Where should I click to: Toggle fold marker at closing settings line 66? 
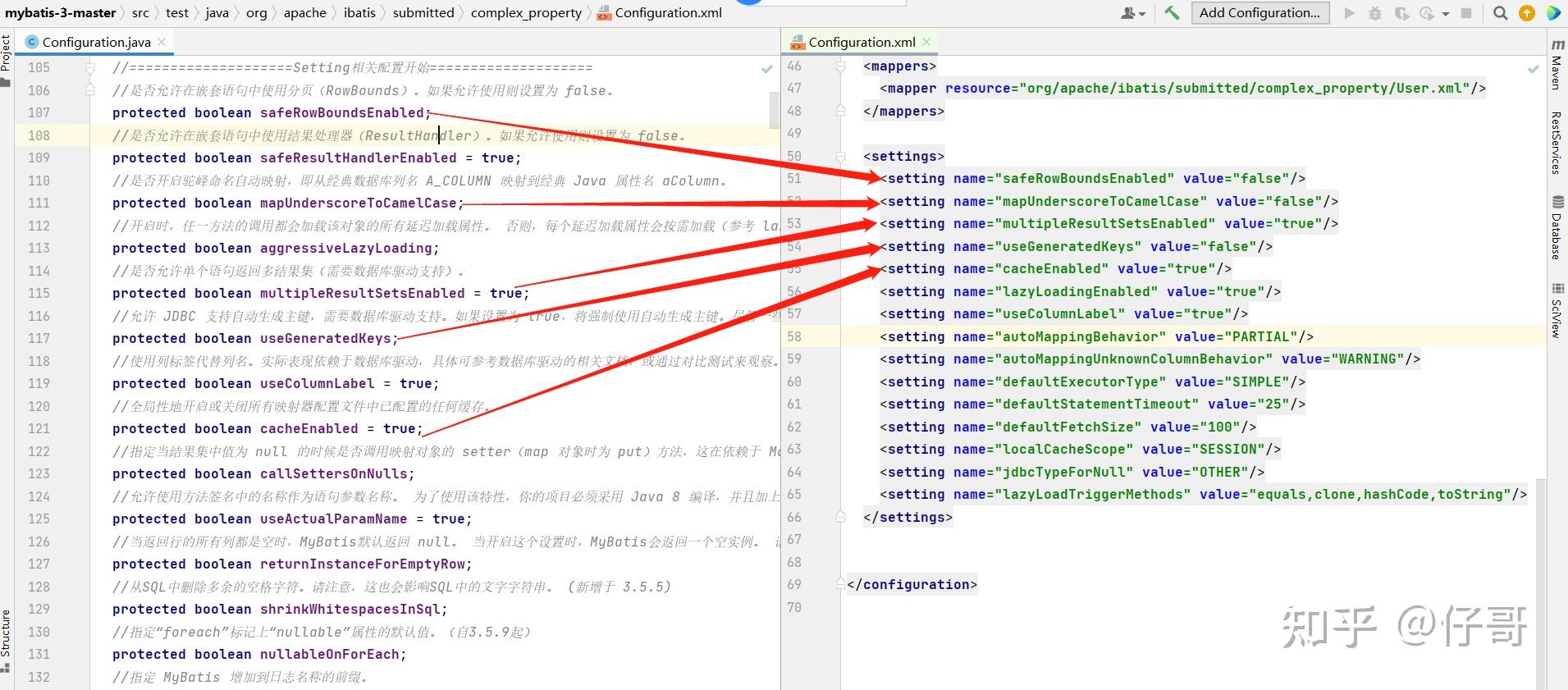coord(841,517)
